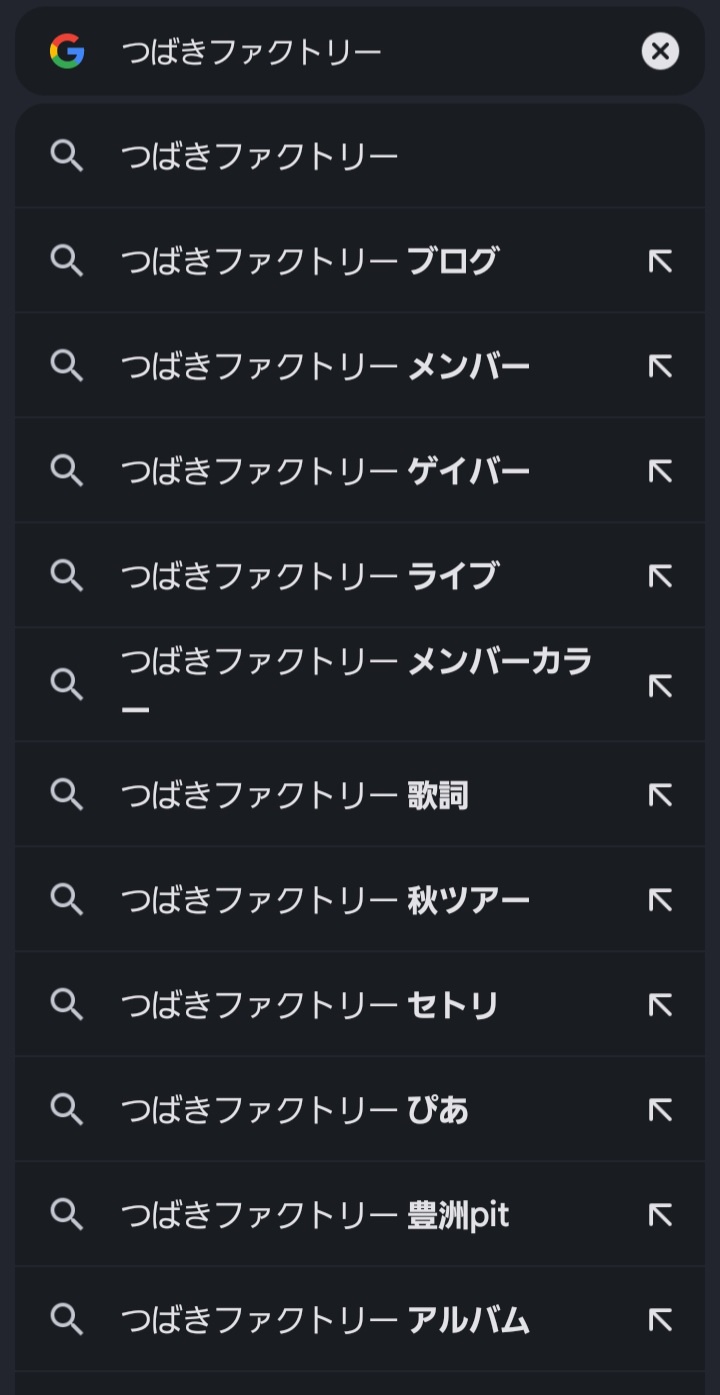Fill query arrow for ゲイバー suggestion
720x1395 pixels.
click(660, 471)
